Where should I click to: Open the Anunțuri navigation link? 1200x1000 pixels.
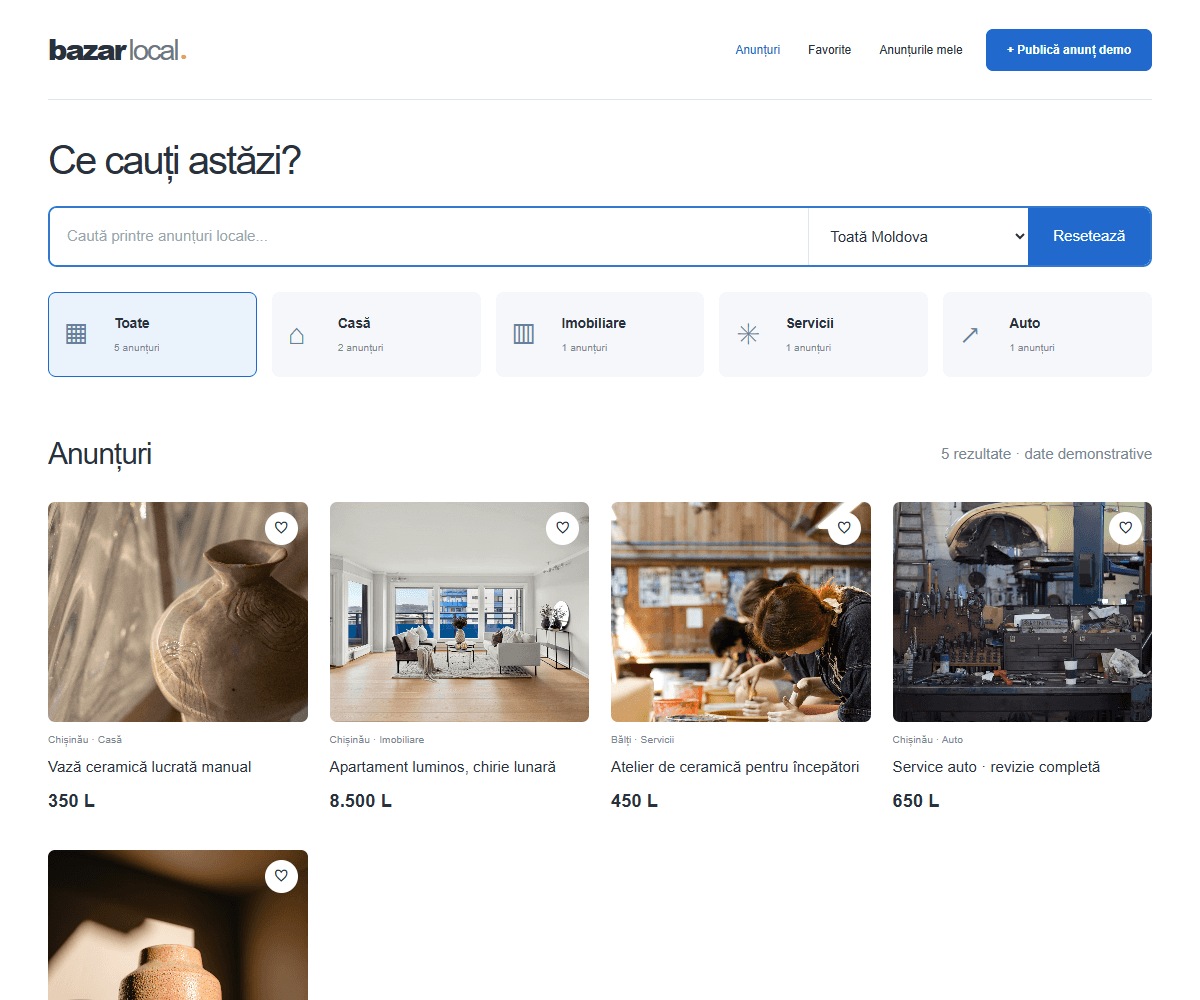[x=758, y=50]
